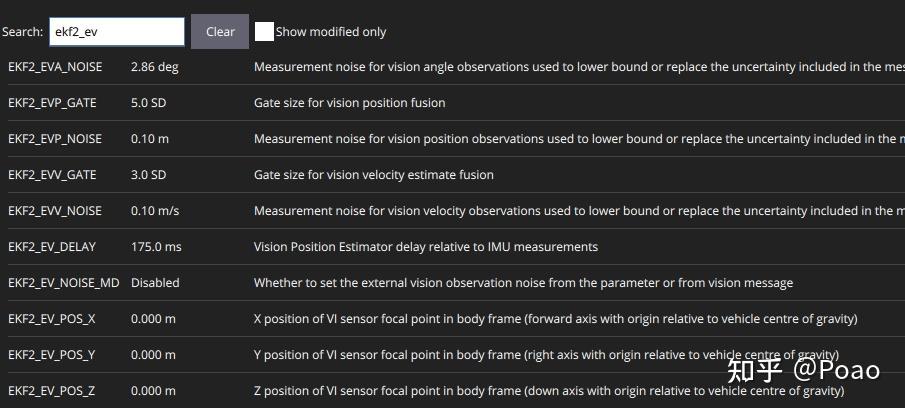Open the EKF2_EVP_GATE 5.0 SD value
Screen dimensions: 905x408
point(148,103)
